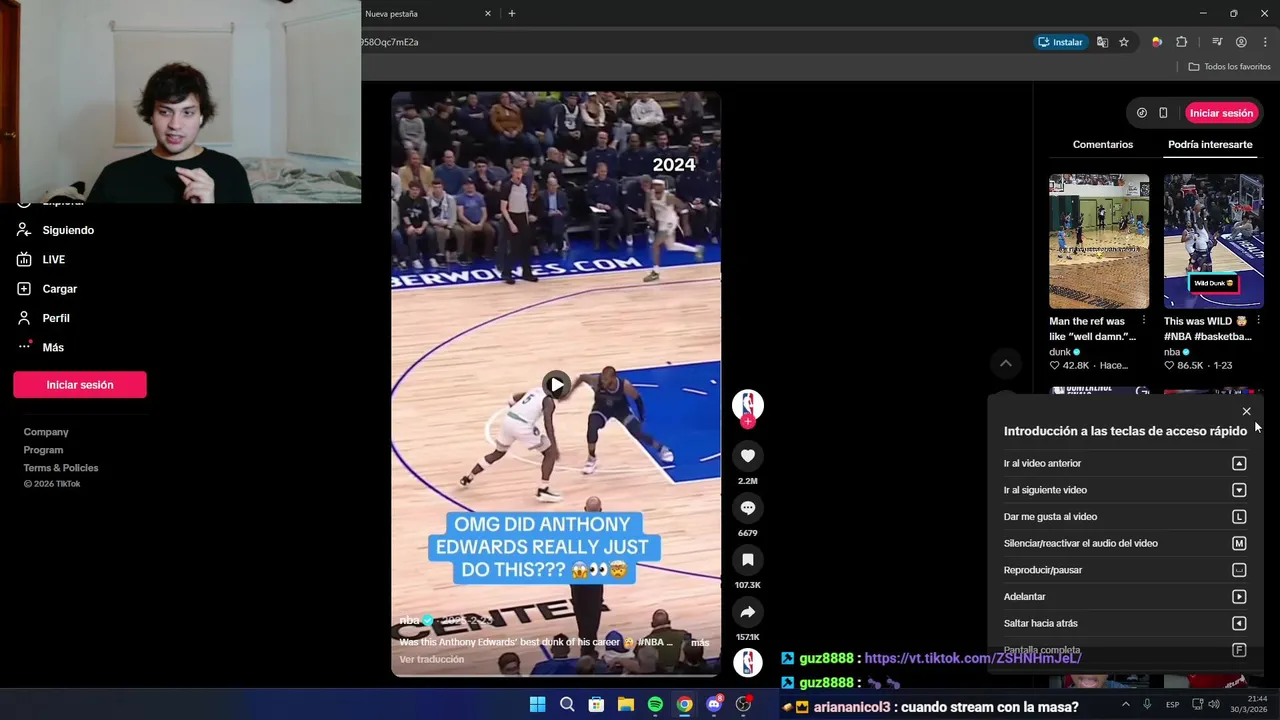Open the tiktok.com link in chat
Screen dimensions: 1280x720
point(972,658)
